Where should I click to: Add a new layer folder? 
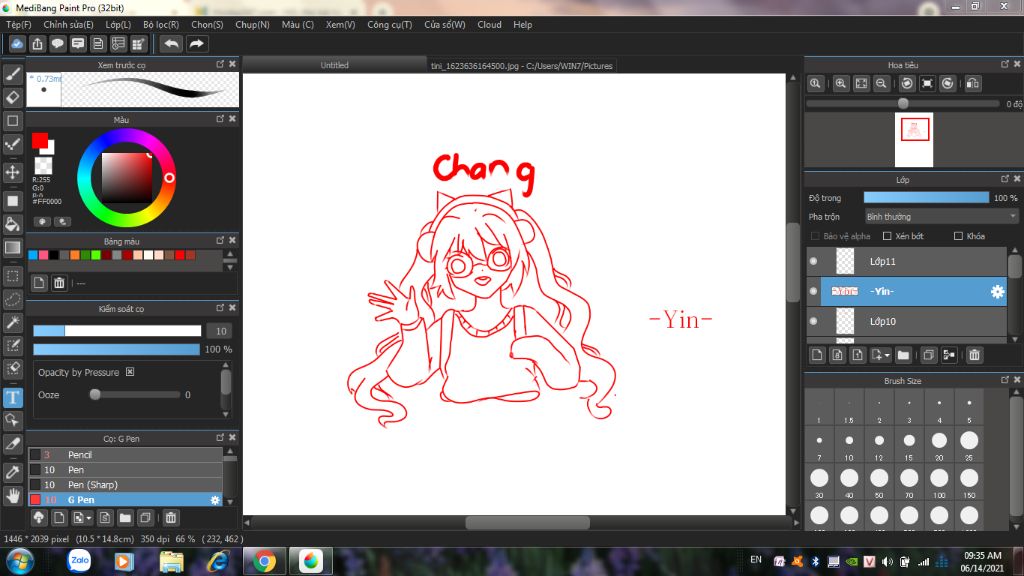click(903, 355)
